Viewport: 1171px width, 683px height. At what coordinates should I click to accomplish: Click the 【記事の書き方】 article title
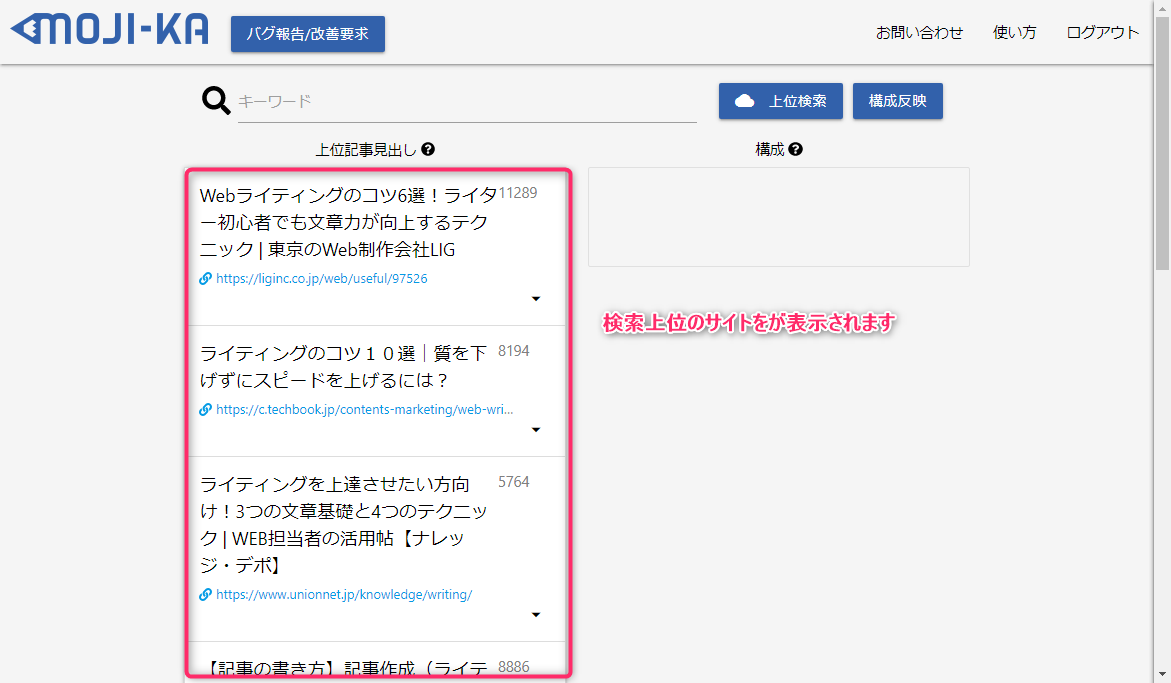[x=344, y=668]
